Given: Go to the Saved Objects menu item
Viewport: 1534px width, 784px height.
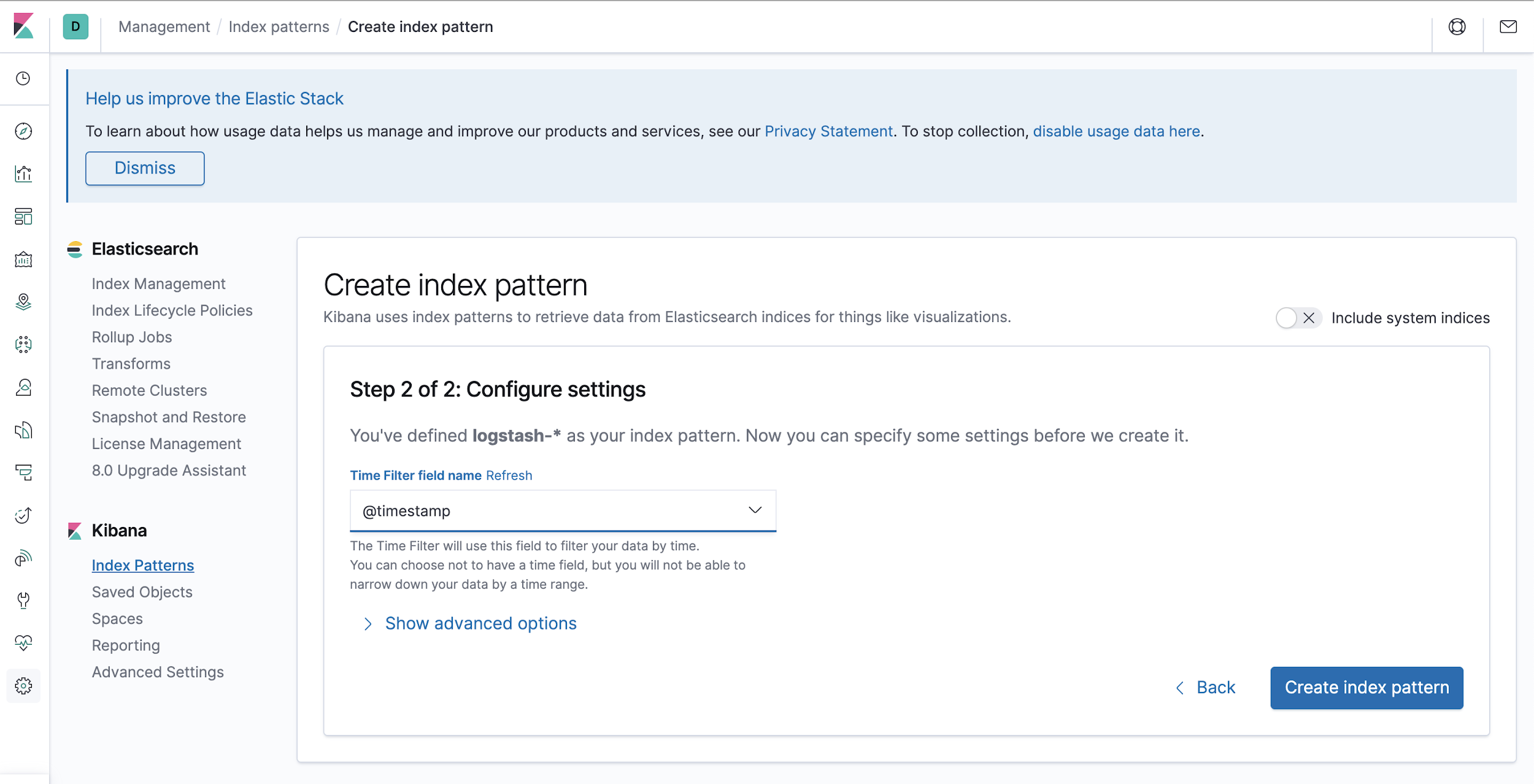Looking at the screenshot, I should click(x=142, y=592).
